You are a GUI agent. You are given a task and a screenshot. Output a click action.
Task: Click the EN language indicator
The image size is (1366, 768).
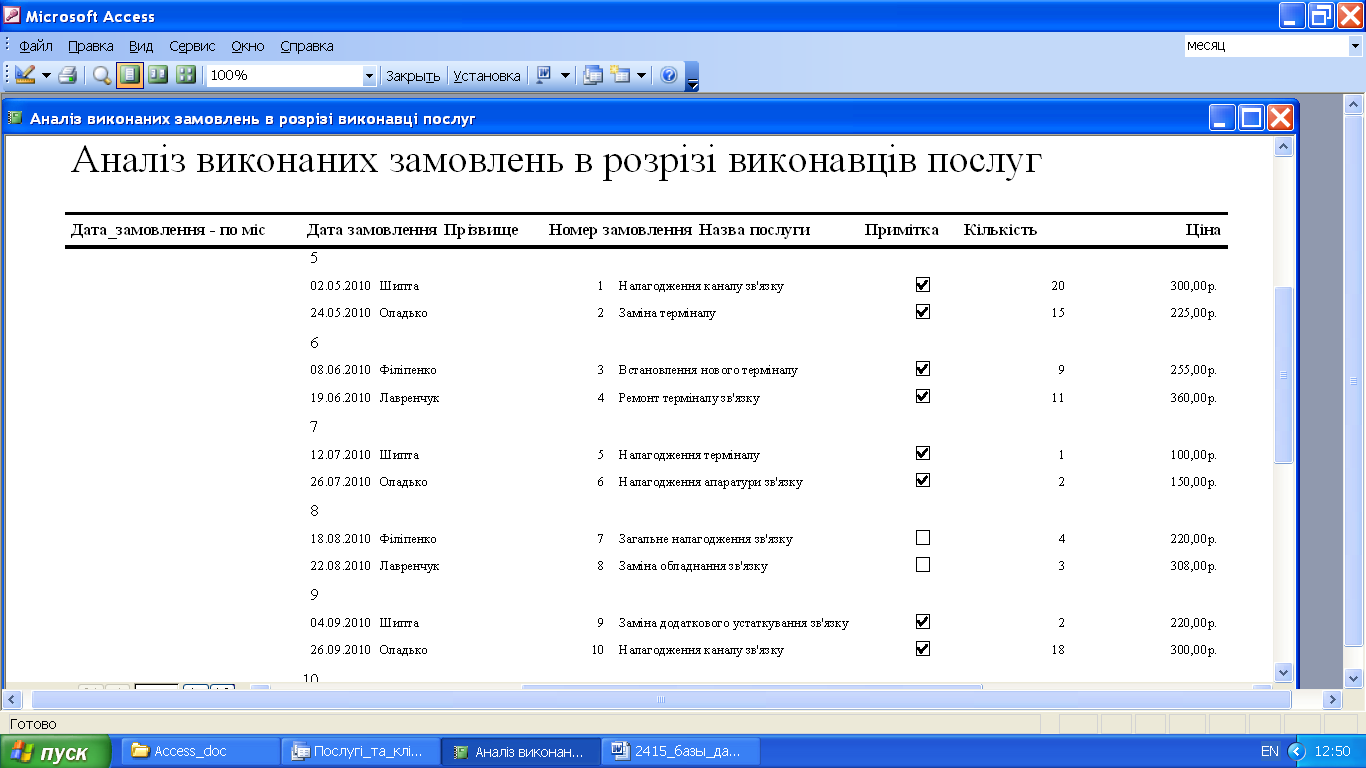click(1269, 751)
